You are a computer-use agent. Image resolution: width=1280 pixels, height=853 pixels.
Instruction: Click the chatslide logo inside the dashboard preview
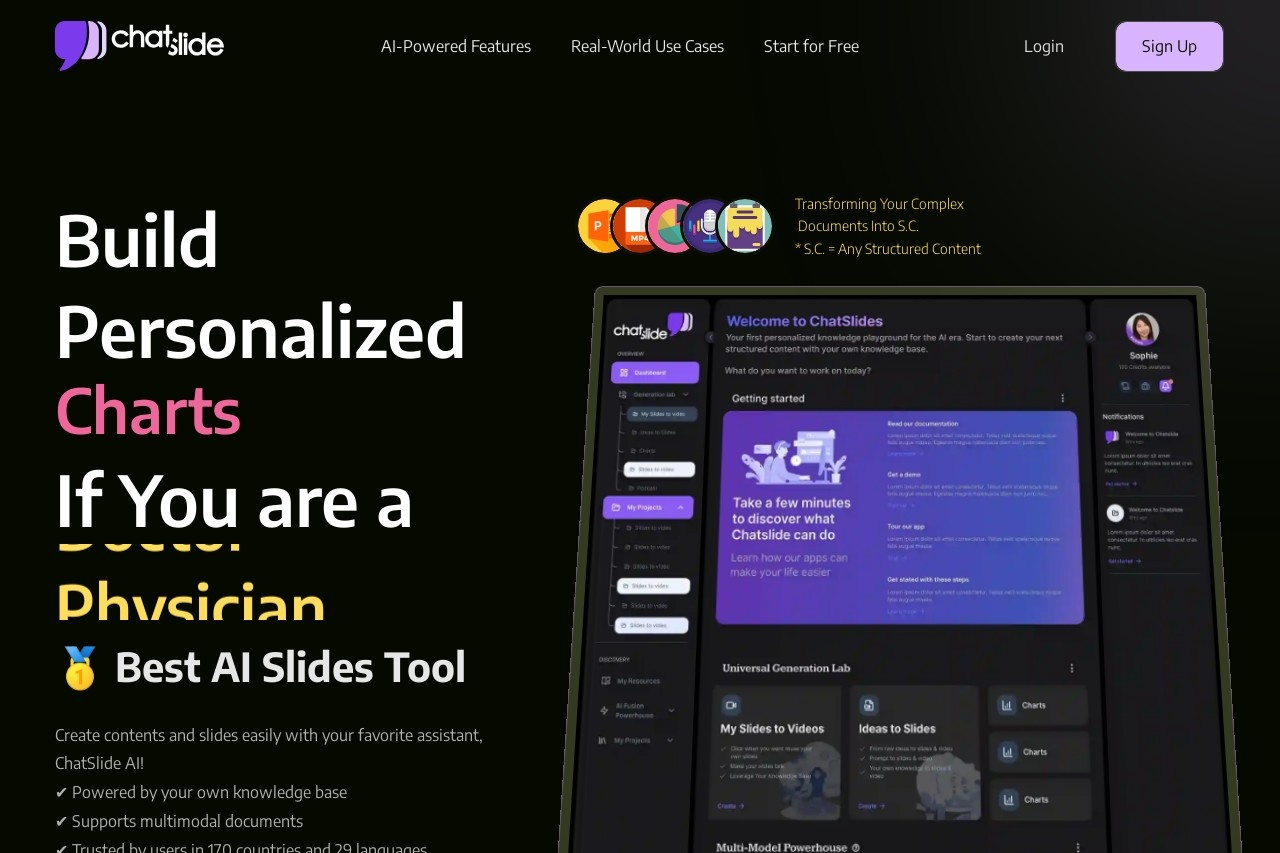[652, 327]
